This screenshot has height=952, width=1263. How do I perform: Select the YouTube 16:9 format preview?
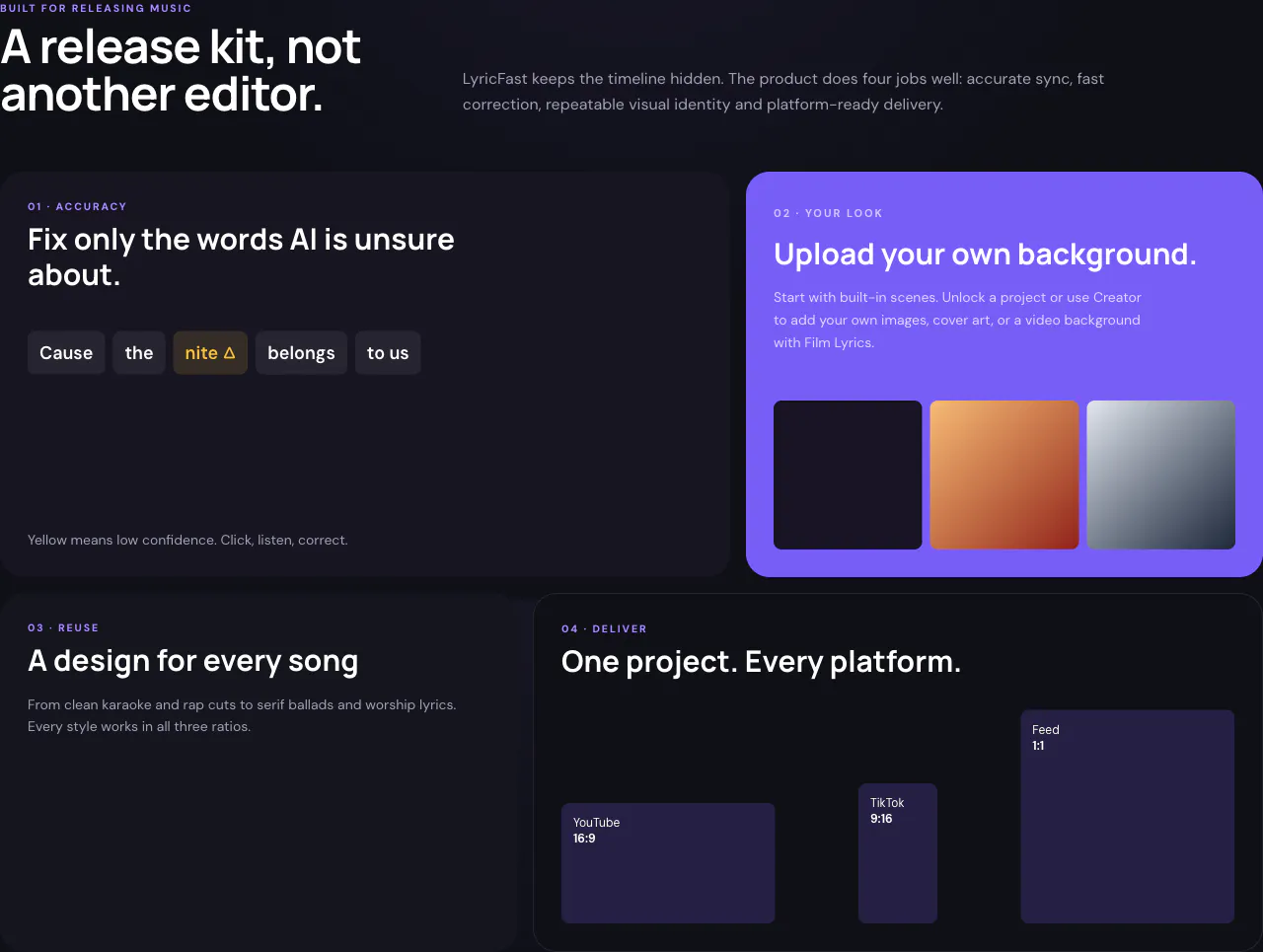668,863
